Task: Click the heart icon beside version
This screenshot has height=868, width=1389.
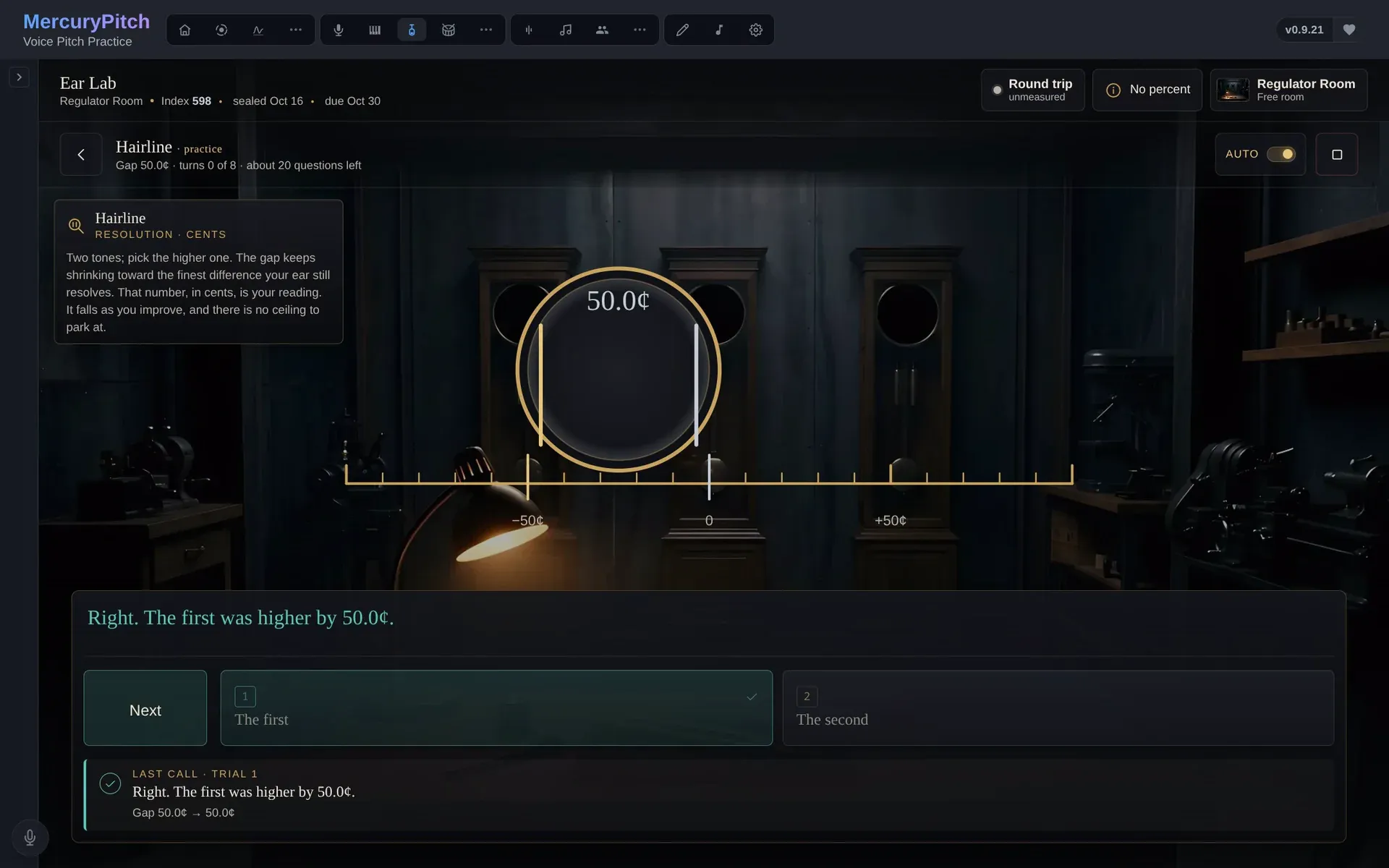Action: click(1349, 30)
